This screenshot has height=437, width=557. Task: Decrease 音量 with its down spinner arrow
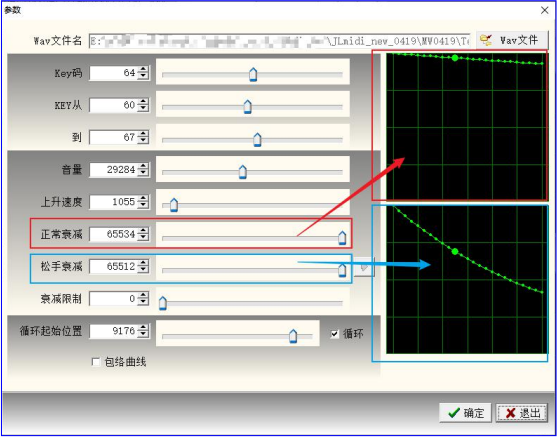[143, 173]
